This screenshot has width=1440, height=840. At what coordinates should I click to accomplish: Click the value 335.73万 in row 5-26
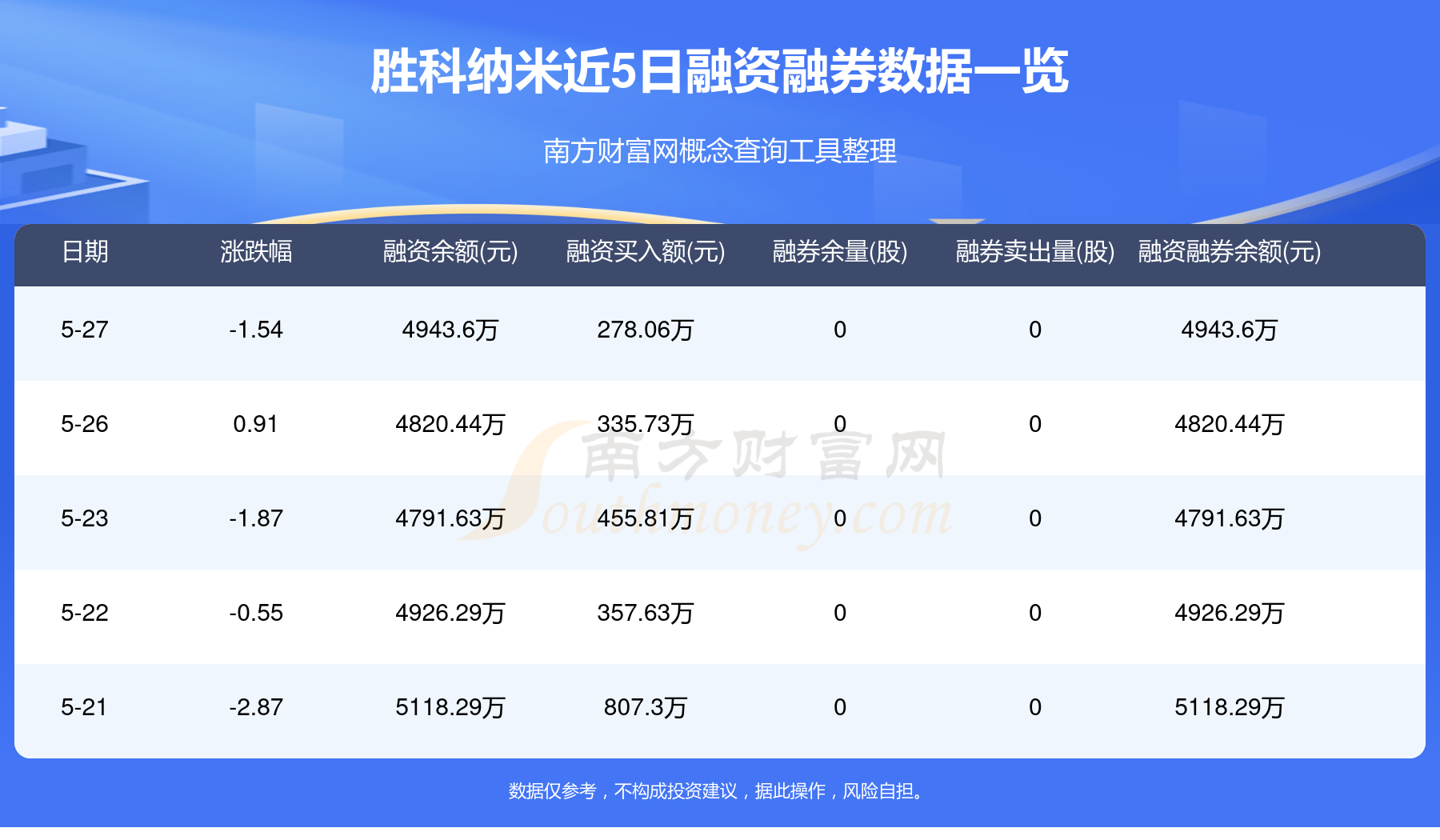[645, 424]
